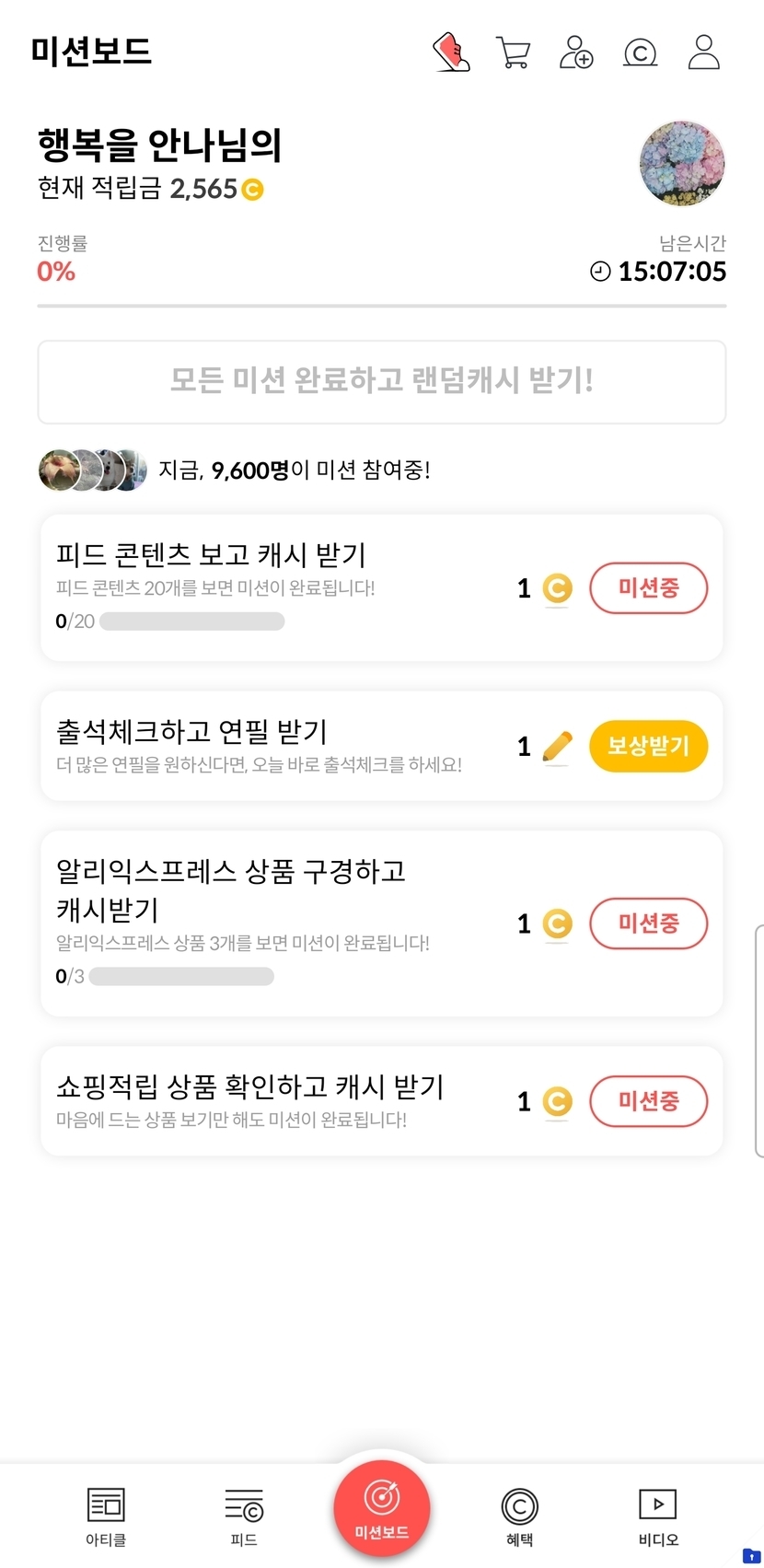This screenshot has width=764, height=1568.
Task: Claim pencil reward with 보상받기 button
Action: click(x=648, y=746)
